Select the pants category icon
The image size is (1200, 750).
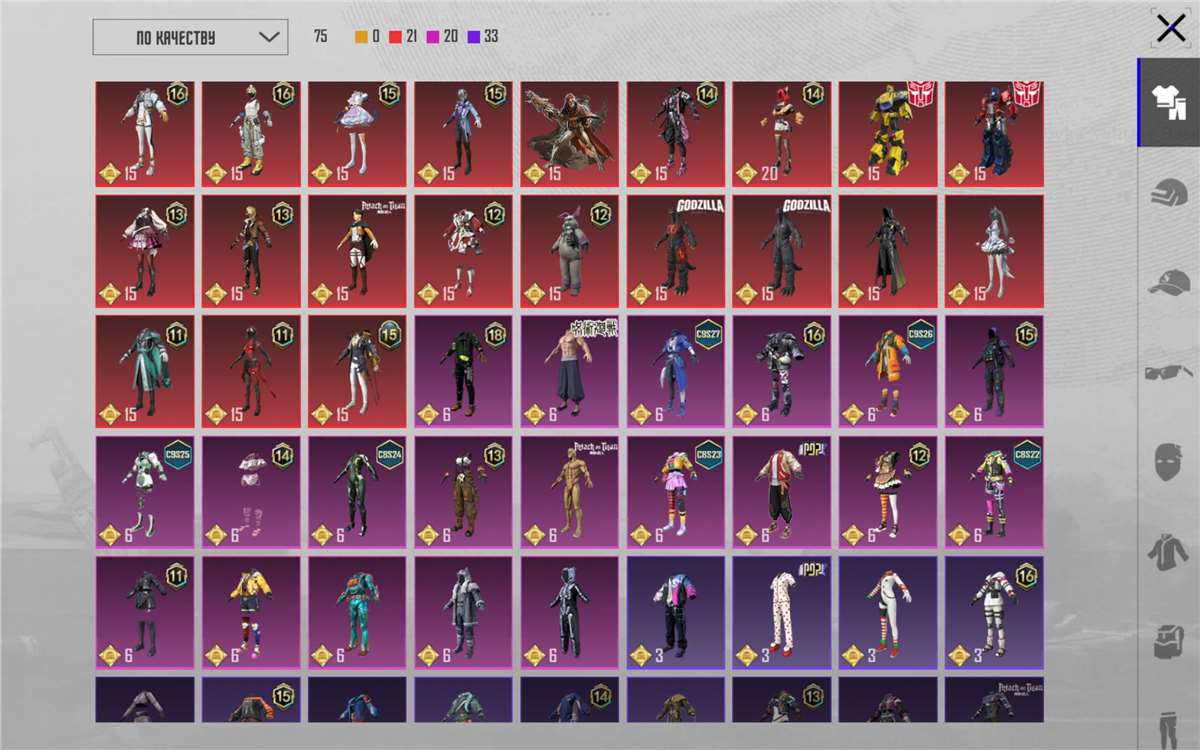click(1168, 726)
